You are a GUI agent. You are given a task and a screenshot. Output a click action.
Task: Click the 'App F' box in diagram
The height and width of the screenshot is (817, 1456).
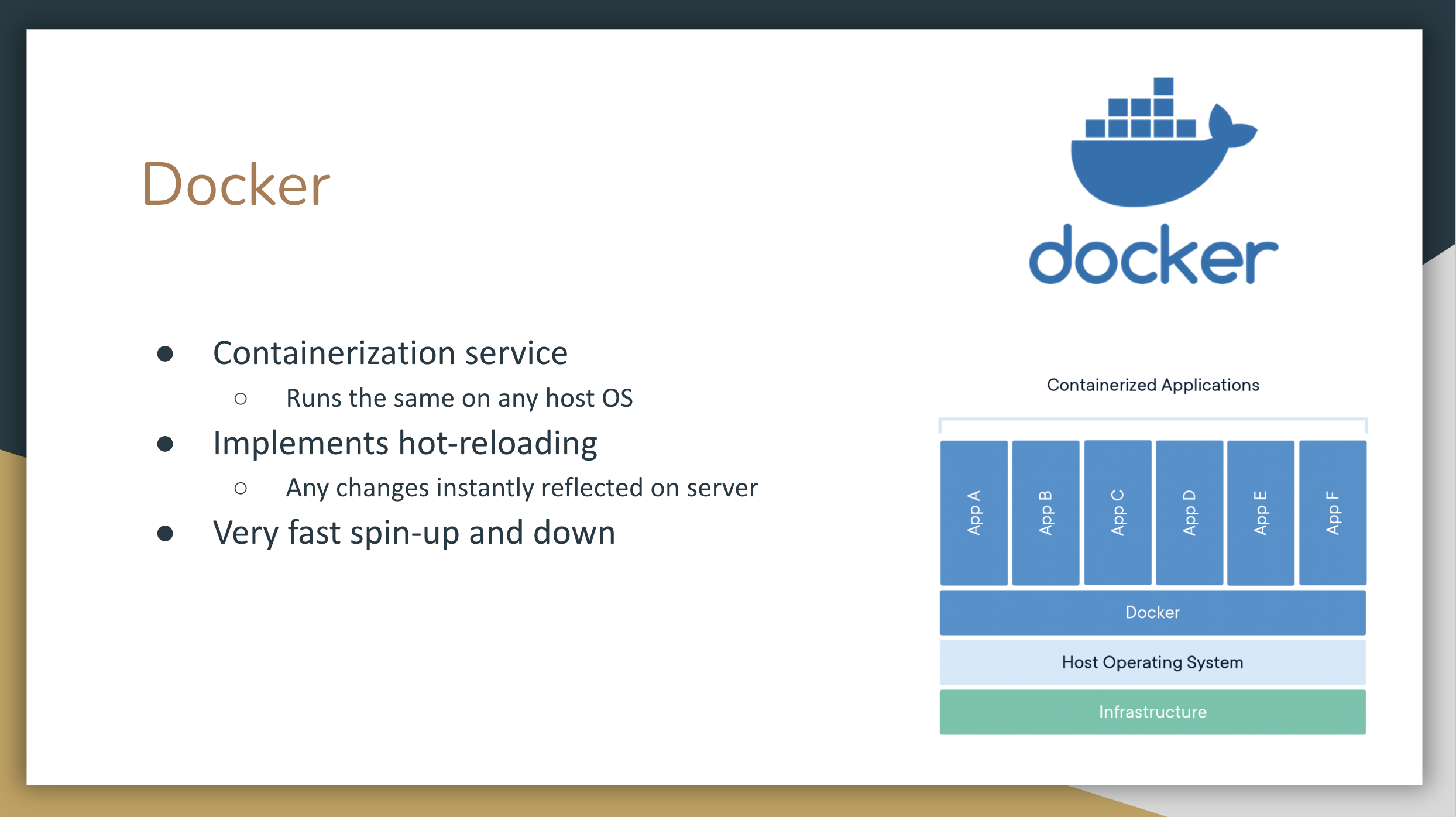[x=1333, y=513]
